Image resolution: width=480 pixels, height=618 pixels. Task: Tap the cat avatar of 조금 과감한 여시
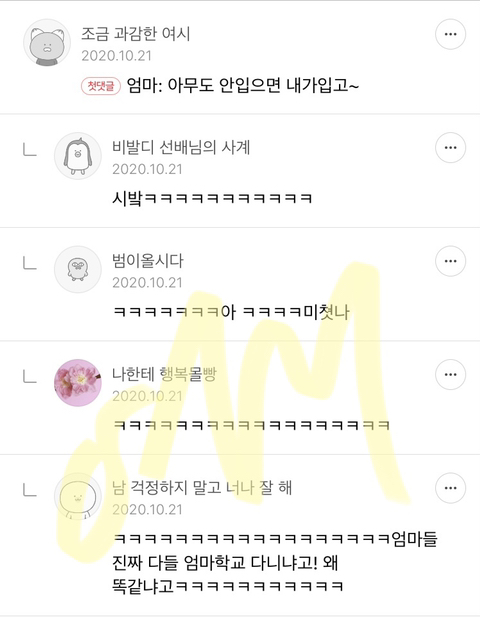click(x=47, y=43)
